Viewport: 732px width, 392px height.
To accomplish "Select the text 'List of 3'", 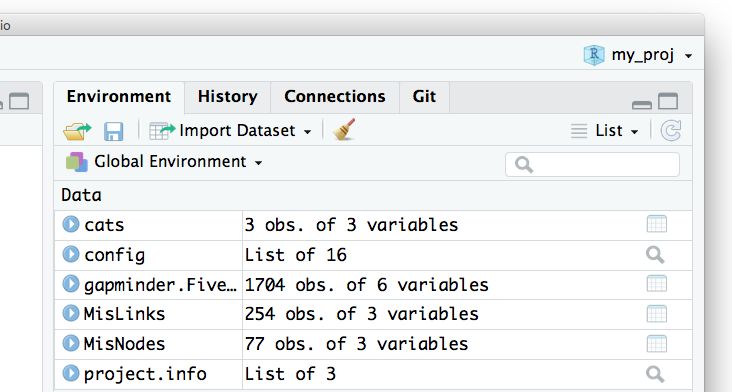I will (x=290, y=374).
